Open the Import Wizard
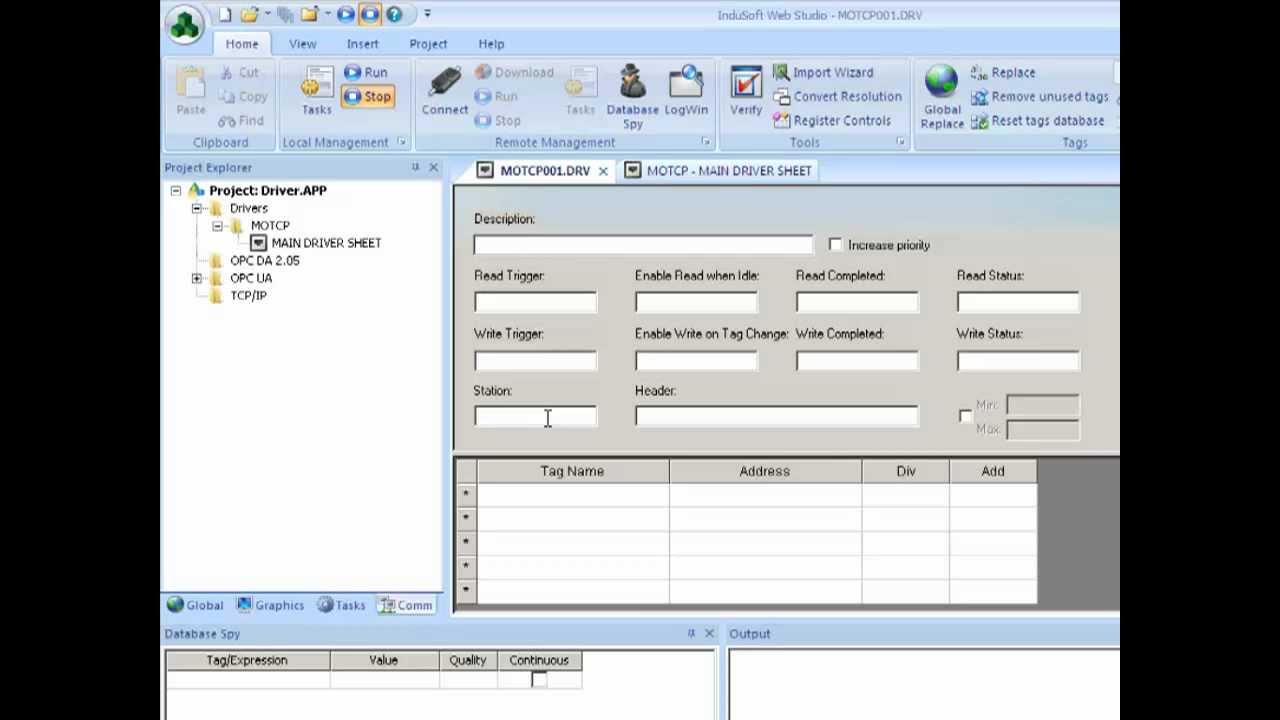 pyautogui.click(x=823, y=72)
